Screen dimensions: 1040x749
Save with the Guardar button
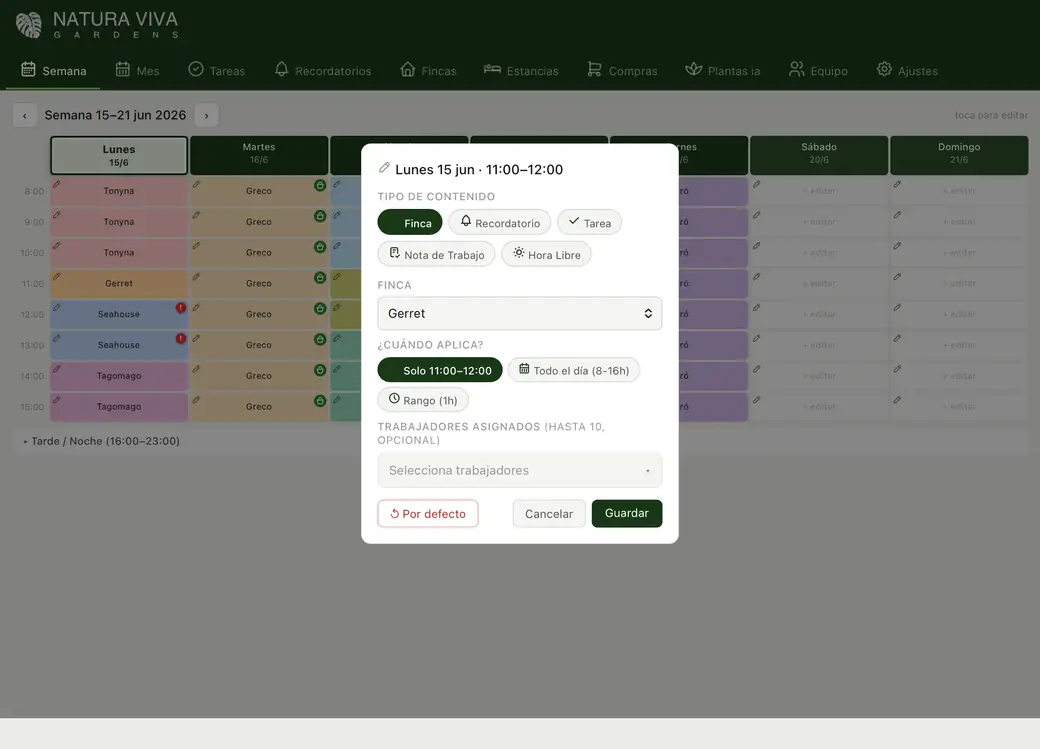pyautogui.click(x=627, y=513)
